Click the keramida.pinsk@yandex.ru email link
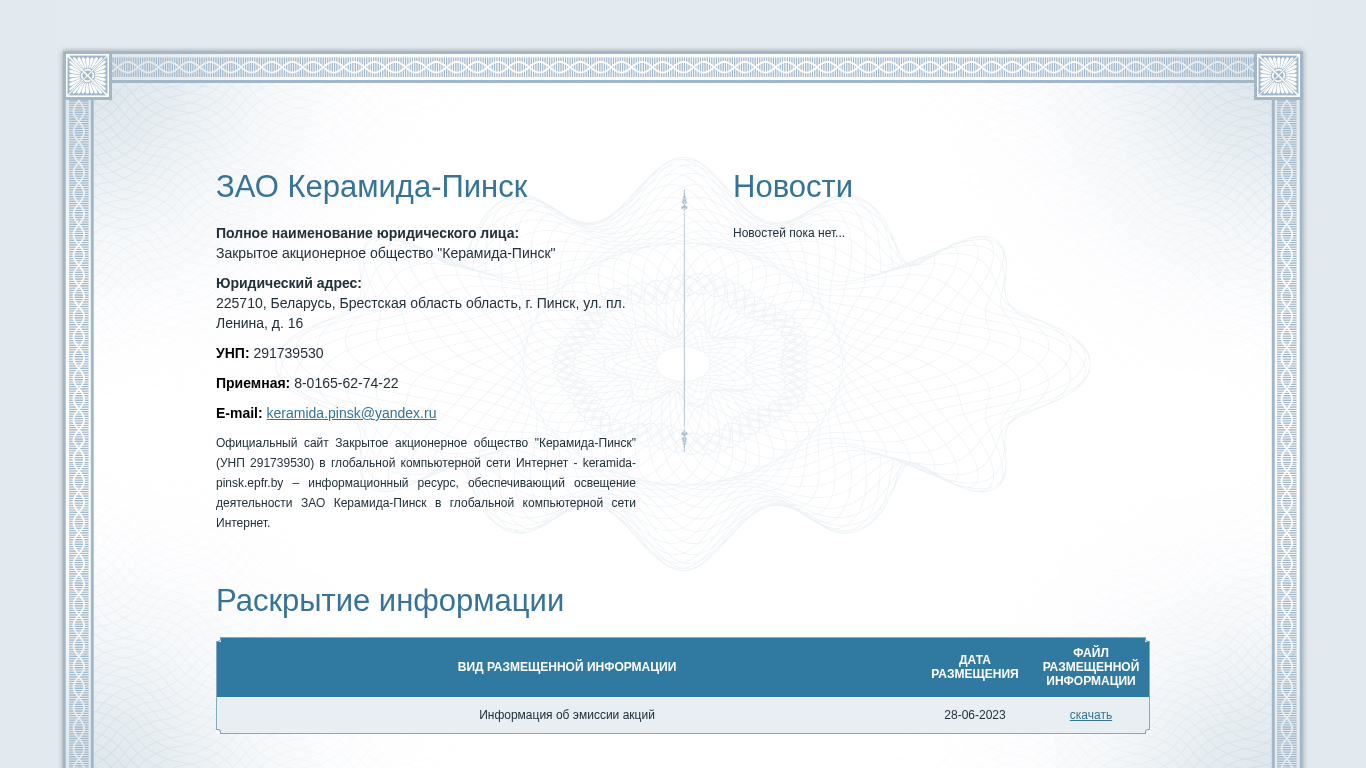 pyautogui.click(x=351, y=413)
